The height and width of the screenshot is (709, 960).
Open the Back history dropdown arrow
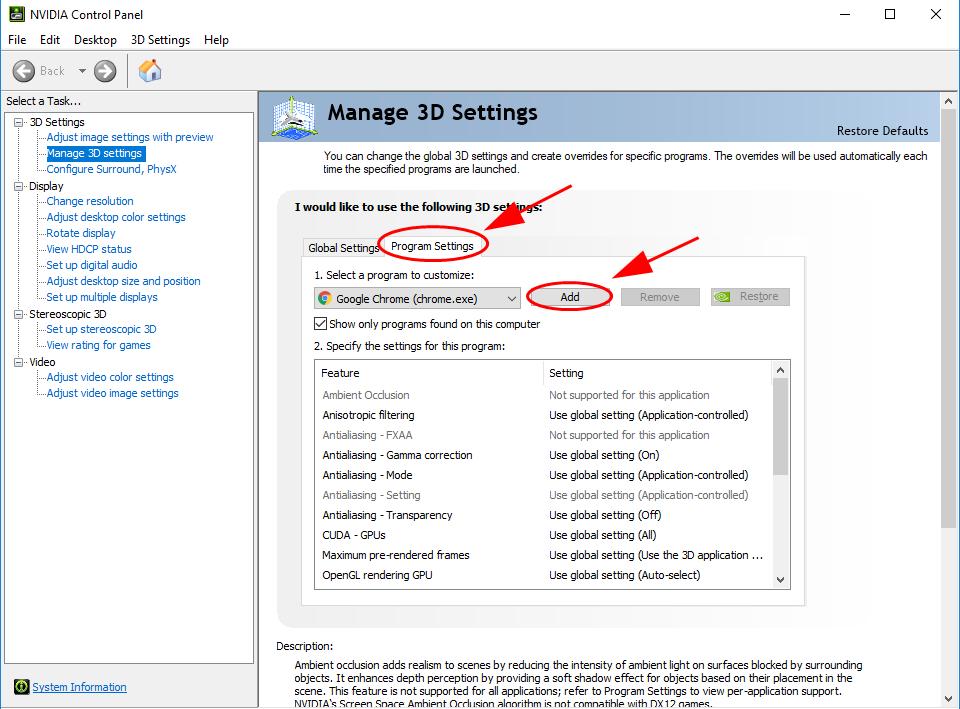click(82, 71)
